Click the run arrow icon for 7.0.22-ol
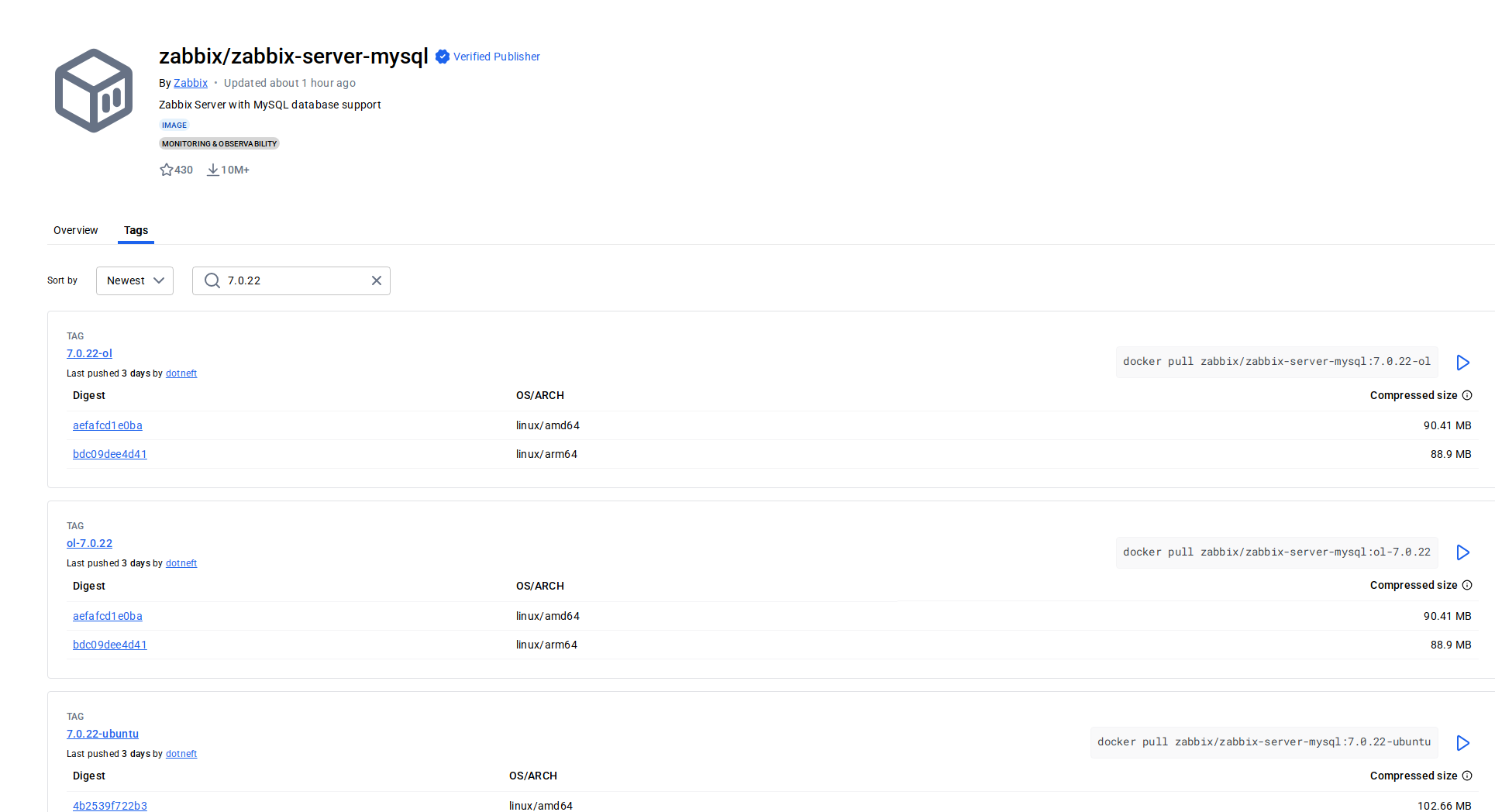Screen dimensions: 1495x812 [1462, 363]
